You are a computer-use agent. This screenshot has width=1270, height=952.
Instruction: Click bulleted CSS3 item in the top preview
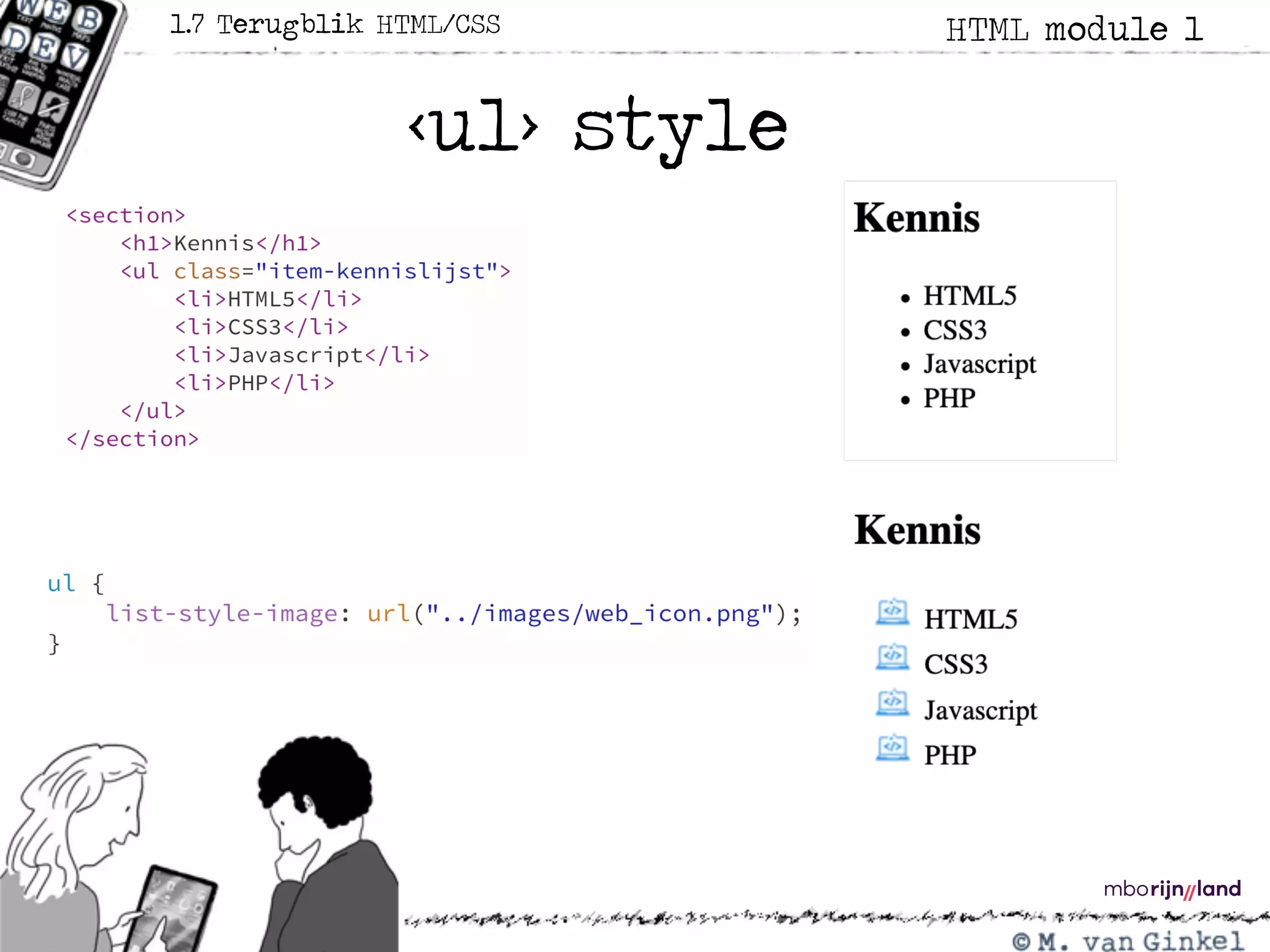(x=944, y=330)
